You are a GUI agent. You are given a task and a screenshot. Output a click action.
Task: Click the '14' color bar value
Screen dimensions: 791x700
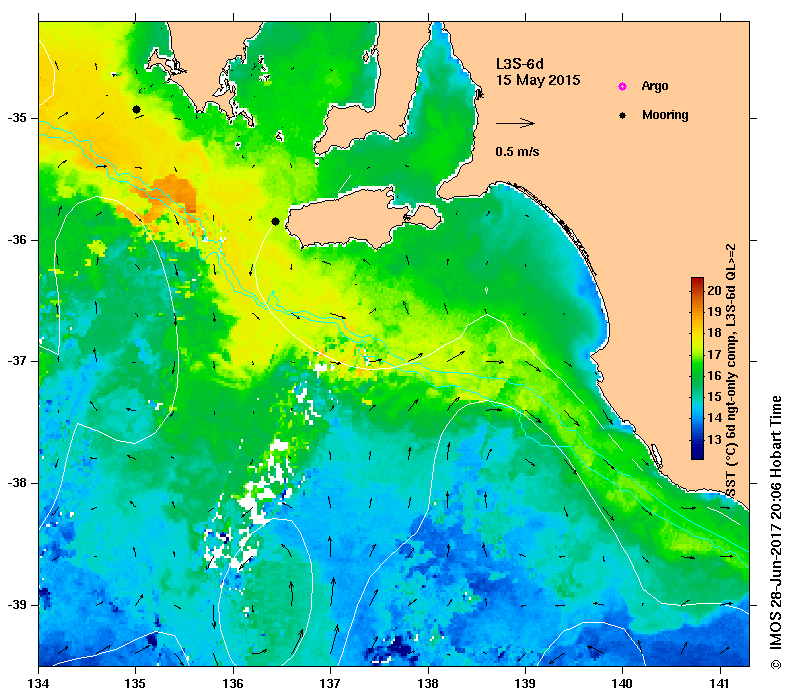tap(714, 418)
